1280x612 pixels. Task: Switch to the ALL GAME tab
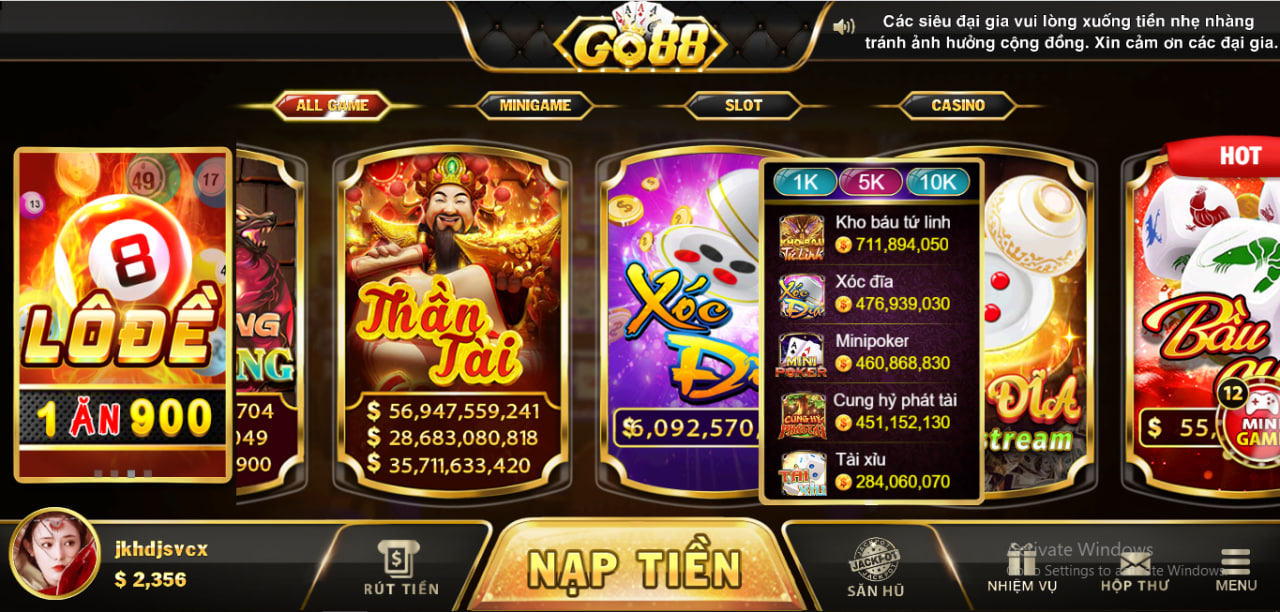(332, 105)
